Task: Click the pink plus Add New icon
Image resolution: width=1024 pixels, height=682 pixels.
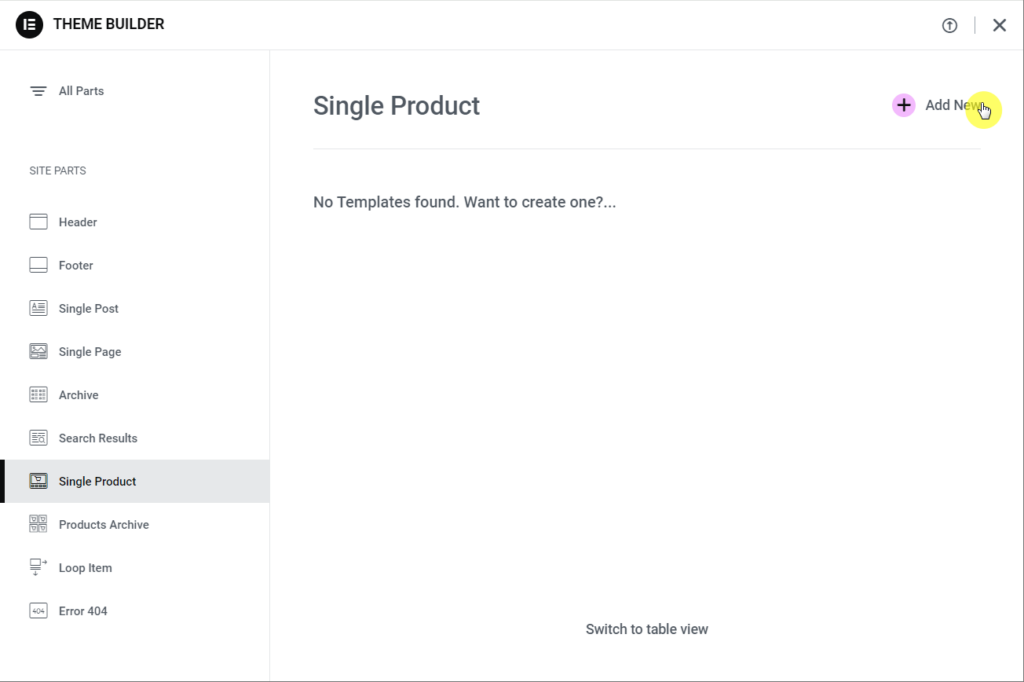Action: pos(904,105)
